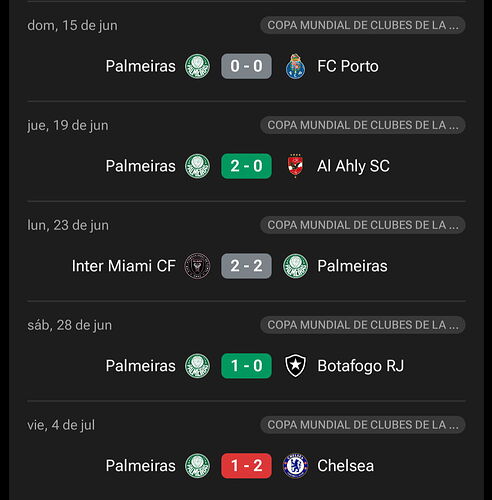The width and height of the screenshot is (492, 500).
Task: Click the Botafogo RJ crest icon
Action: 295,366
